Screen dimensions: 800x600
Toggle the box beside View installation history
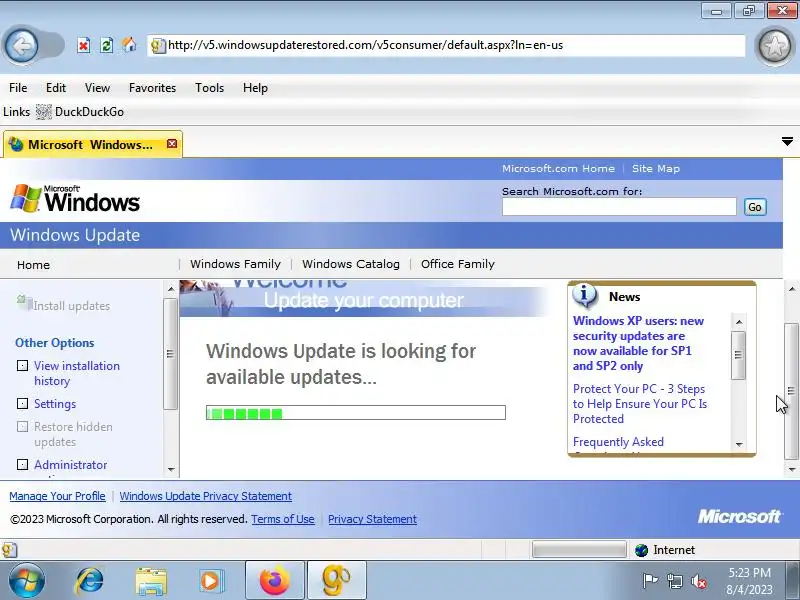(x=22, y=365)
